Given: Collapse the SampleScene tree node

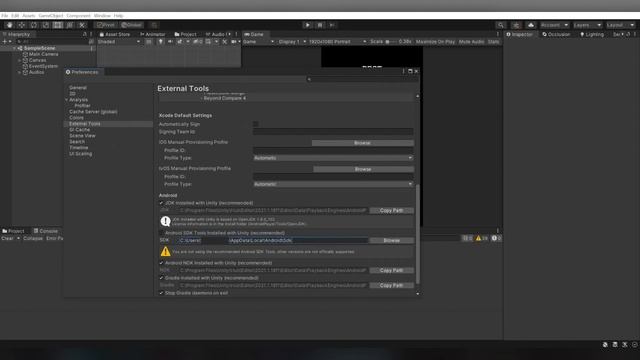Looking at the screenshot, I should pyautogui.click(x=14, y=48).
